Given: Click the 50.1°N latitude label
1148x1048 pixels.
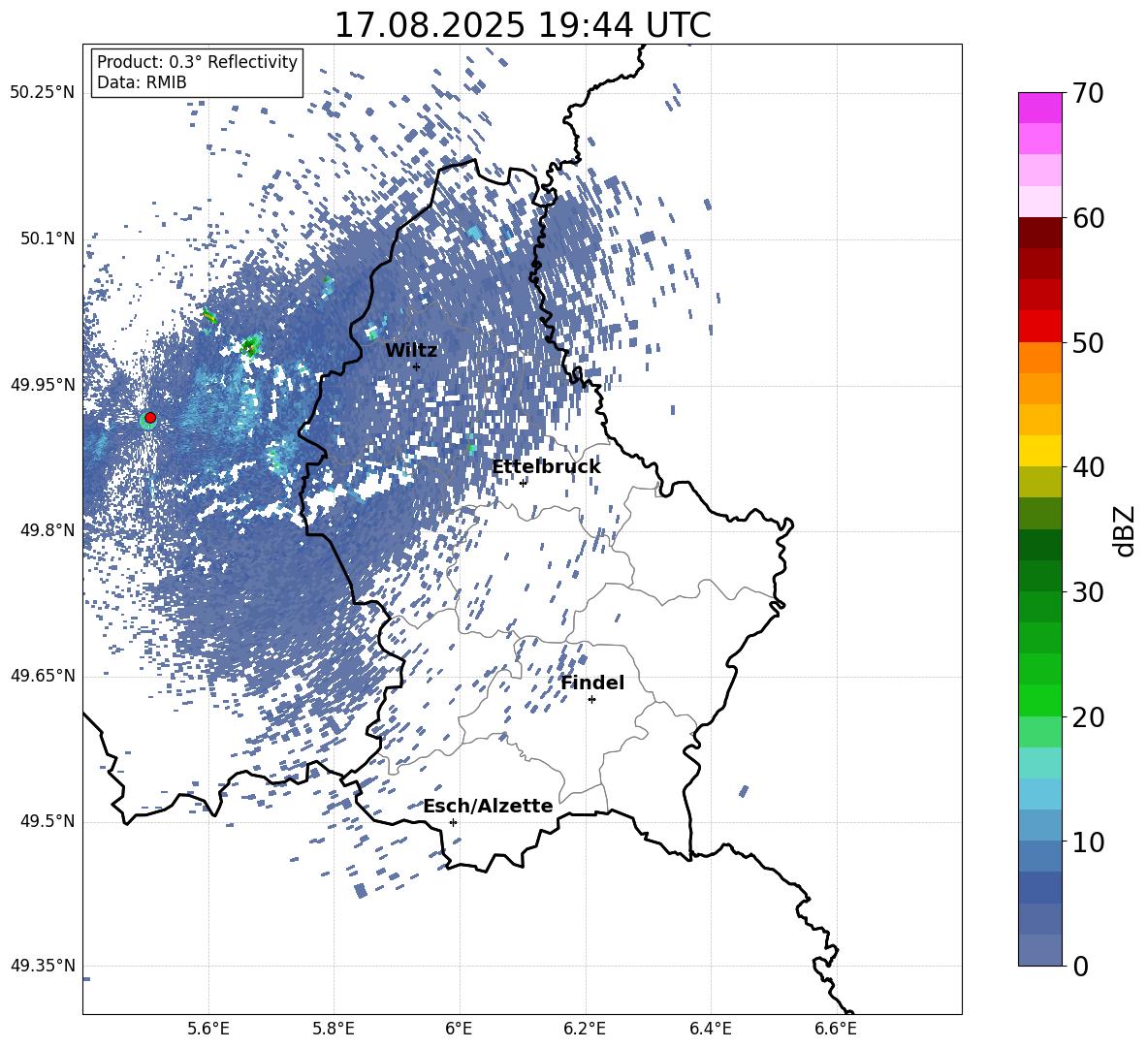Looking at the screenshot, I should pos(48,238).
